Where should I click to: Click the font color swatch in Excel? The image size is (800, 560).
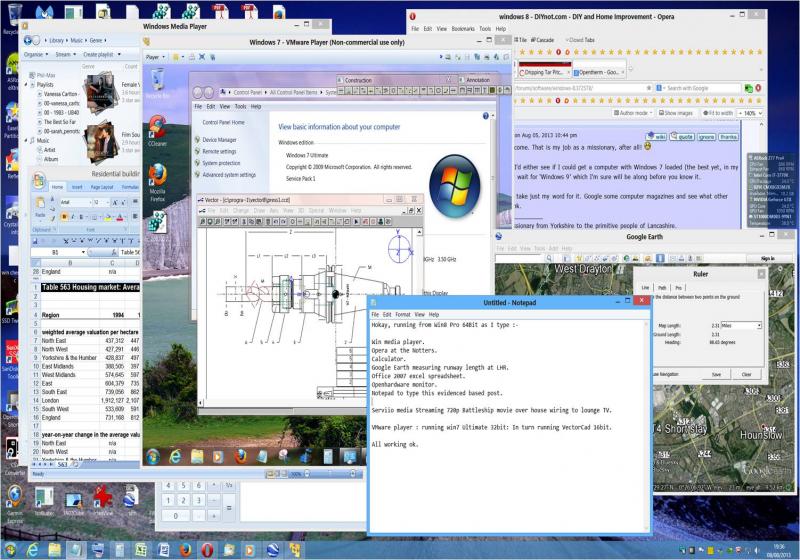pyautogui.click(x=119, y=216)
